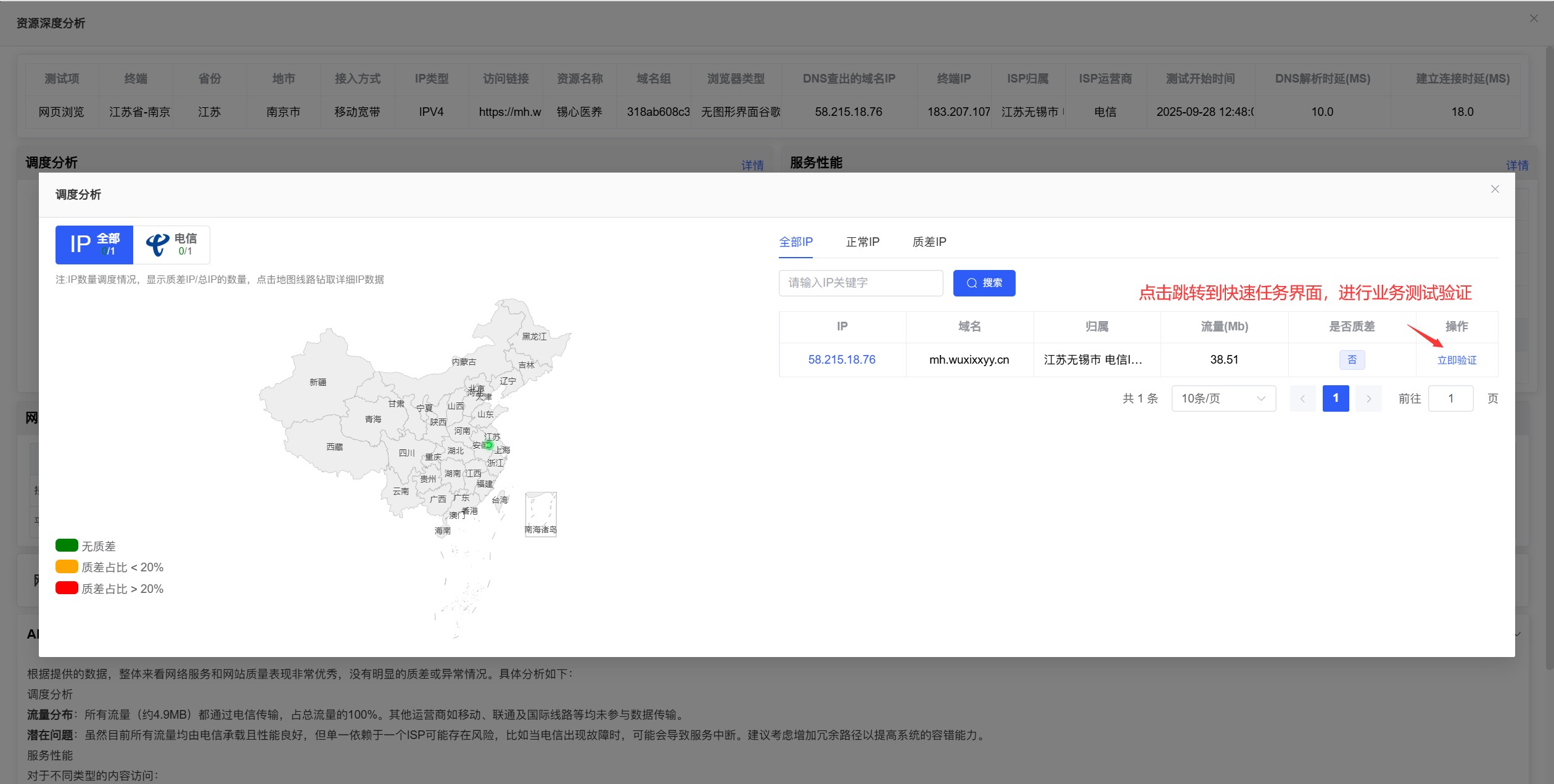Open the 10条/页 page size dropdown
The image size is (1554, 784).
(x=1223, y=399)
